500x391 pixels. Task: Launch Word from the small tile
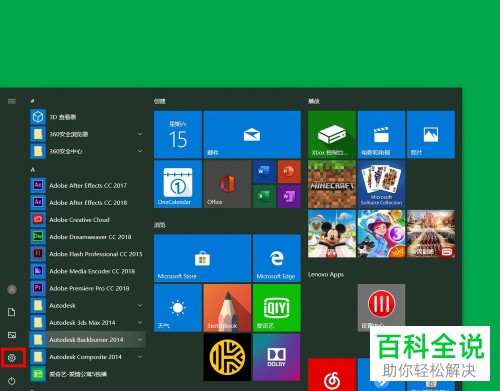coord(264,172)
